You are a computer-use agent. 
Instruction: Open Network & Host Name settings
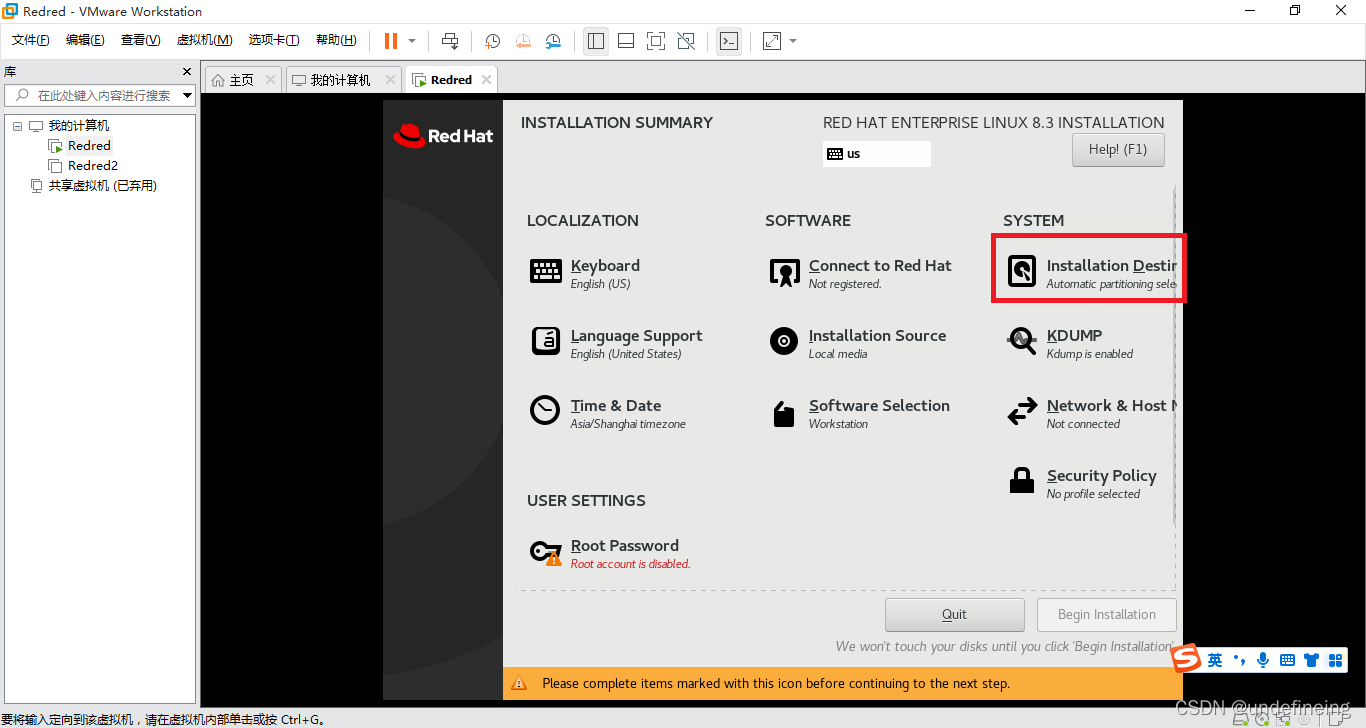click(x=1091, y=413)
